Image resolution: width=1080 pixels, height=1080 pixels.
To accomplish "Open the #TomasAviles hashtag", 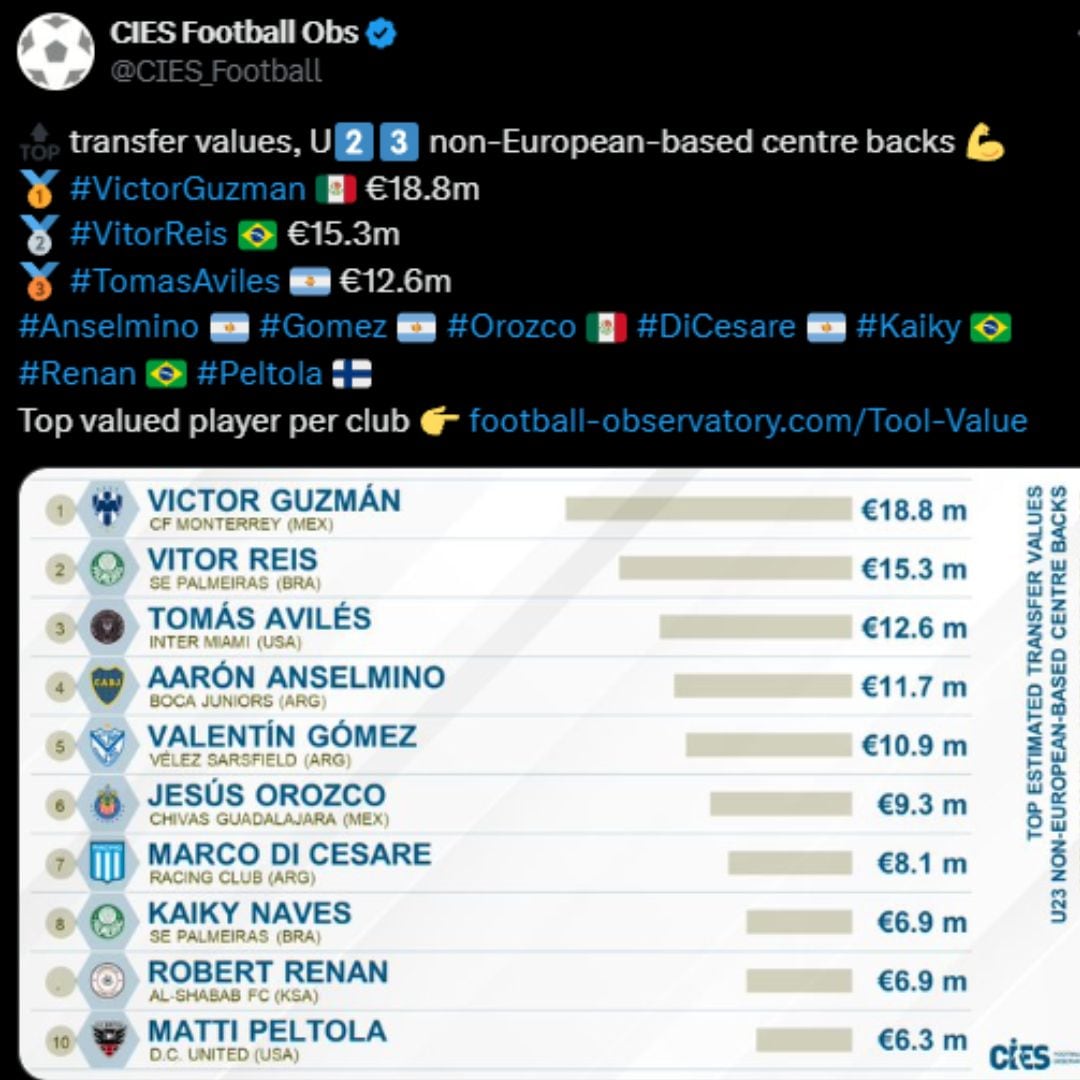I will (x=175, y=281).
